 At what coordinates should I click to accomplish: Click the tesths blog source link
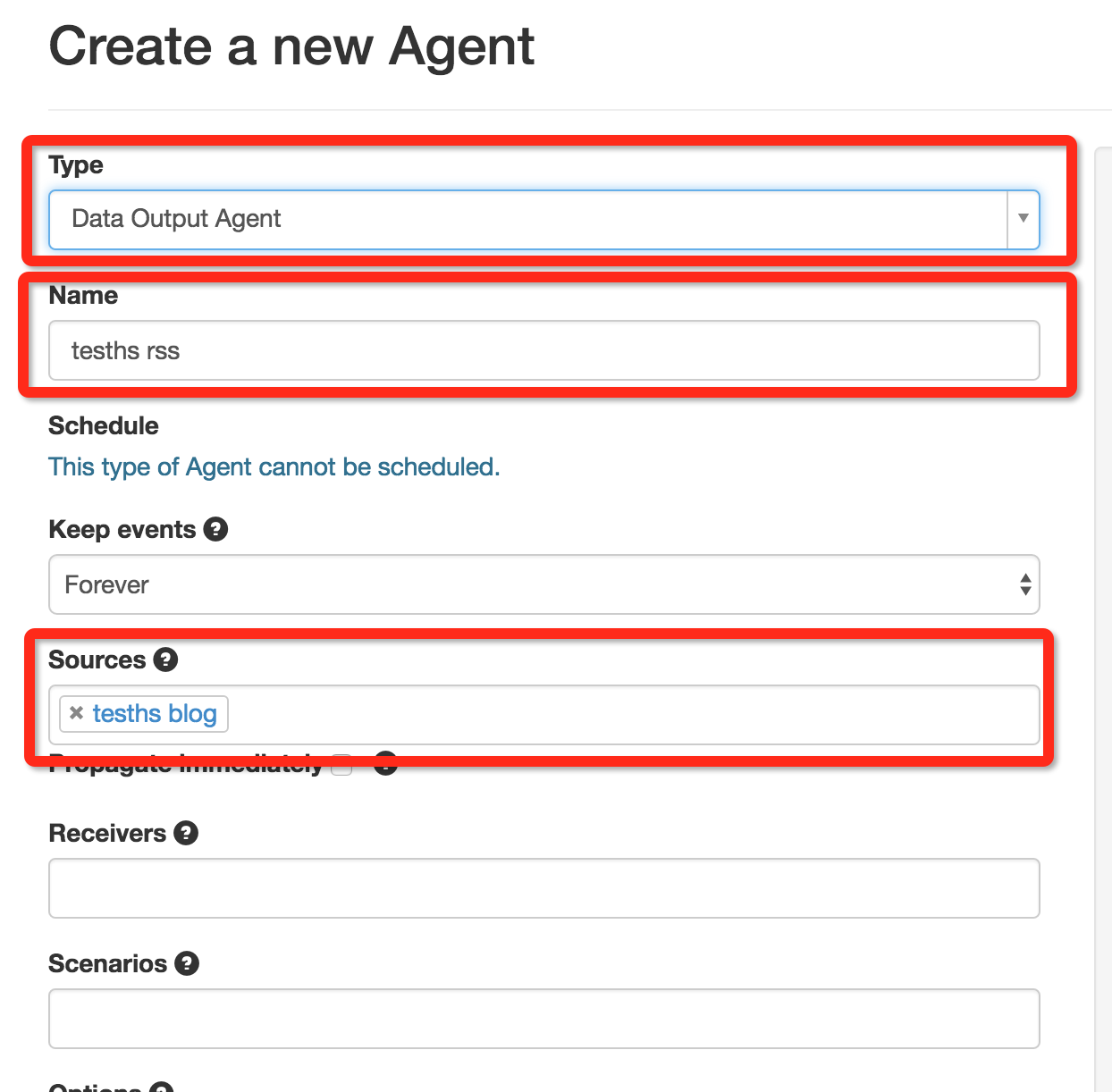point(155,713)
